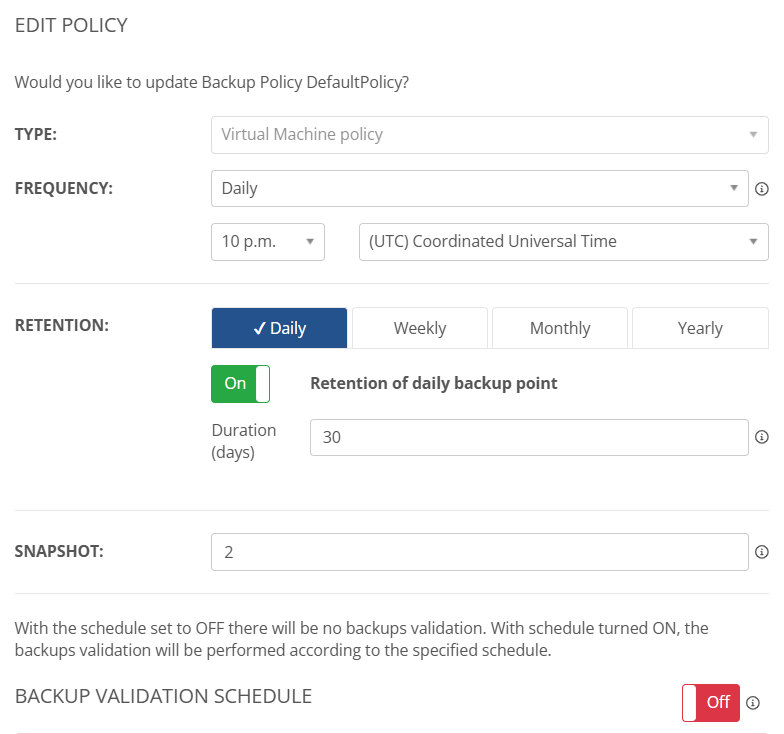Click the Duration (days) input field
Screen dimensions: 784x734
[x=528, y=437]
